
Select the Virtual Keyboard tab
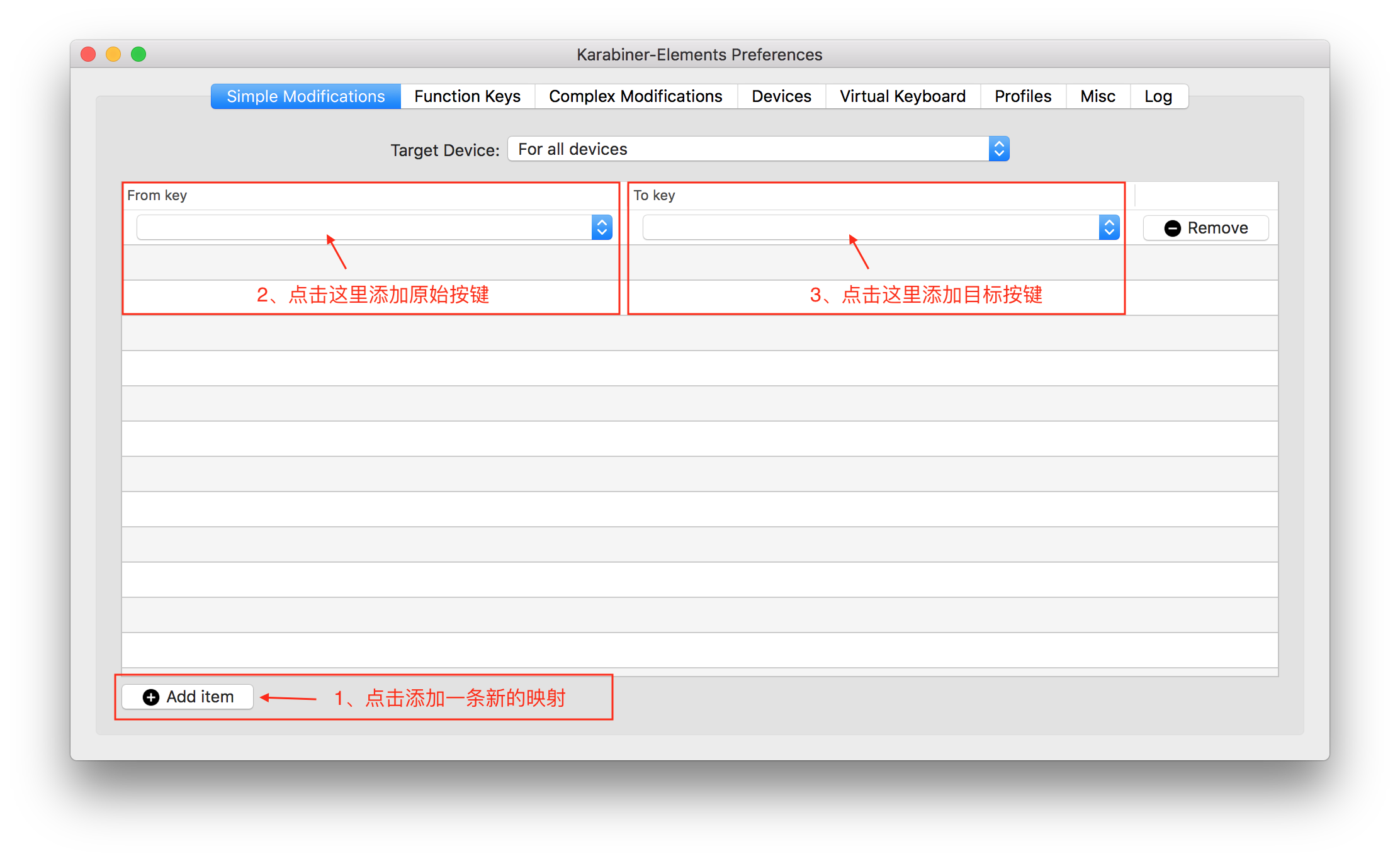click(902, 96)
